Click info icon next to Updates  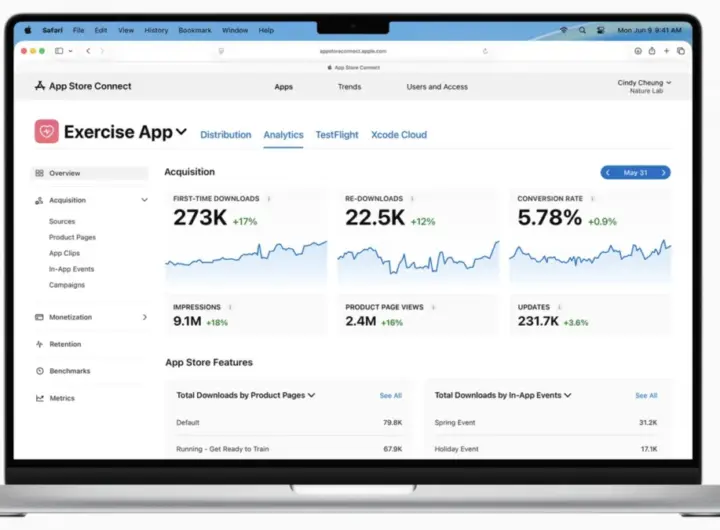pyautogui.click(x=559, y=307)
